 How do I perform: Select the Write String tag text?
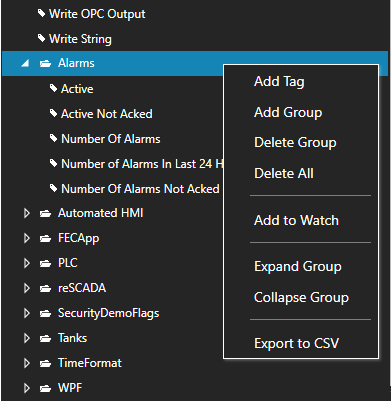tap(80, 39)
